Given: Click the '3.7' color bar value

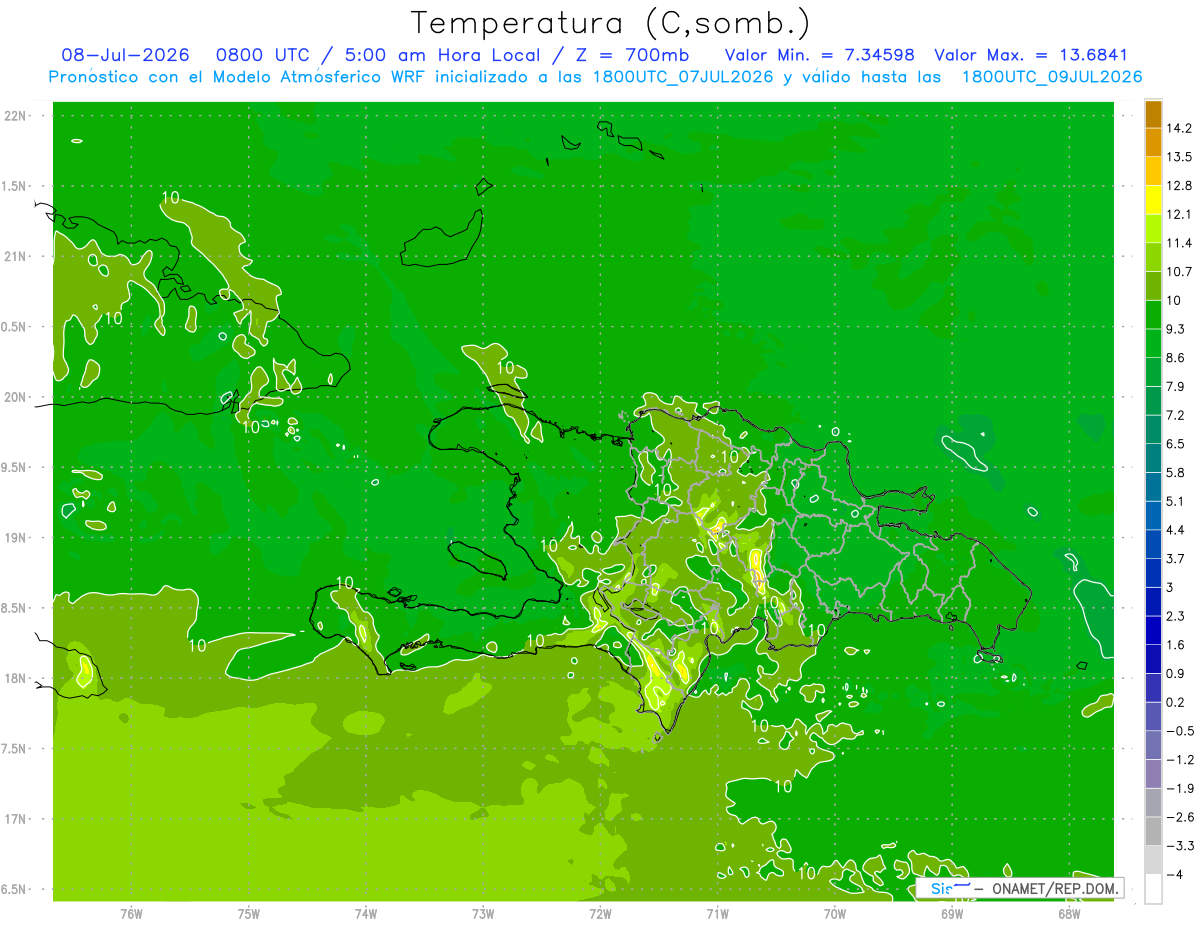Looking at the screenshot, I should coord(1175,558).
